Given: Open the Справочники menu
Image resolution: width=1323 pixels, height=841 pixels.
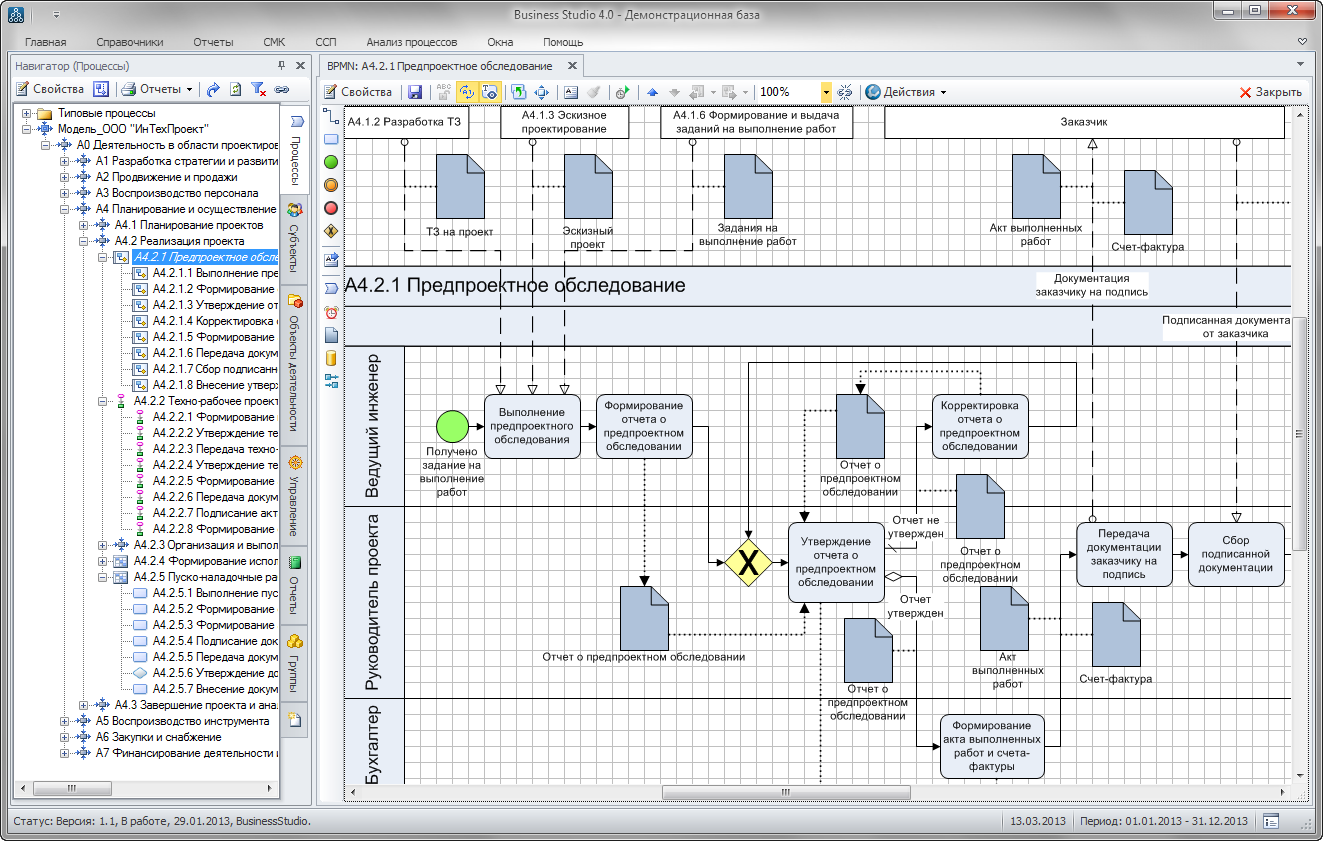Looking at the screenshot, I should click(x=130, y=42).
